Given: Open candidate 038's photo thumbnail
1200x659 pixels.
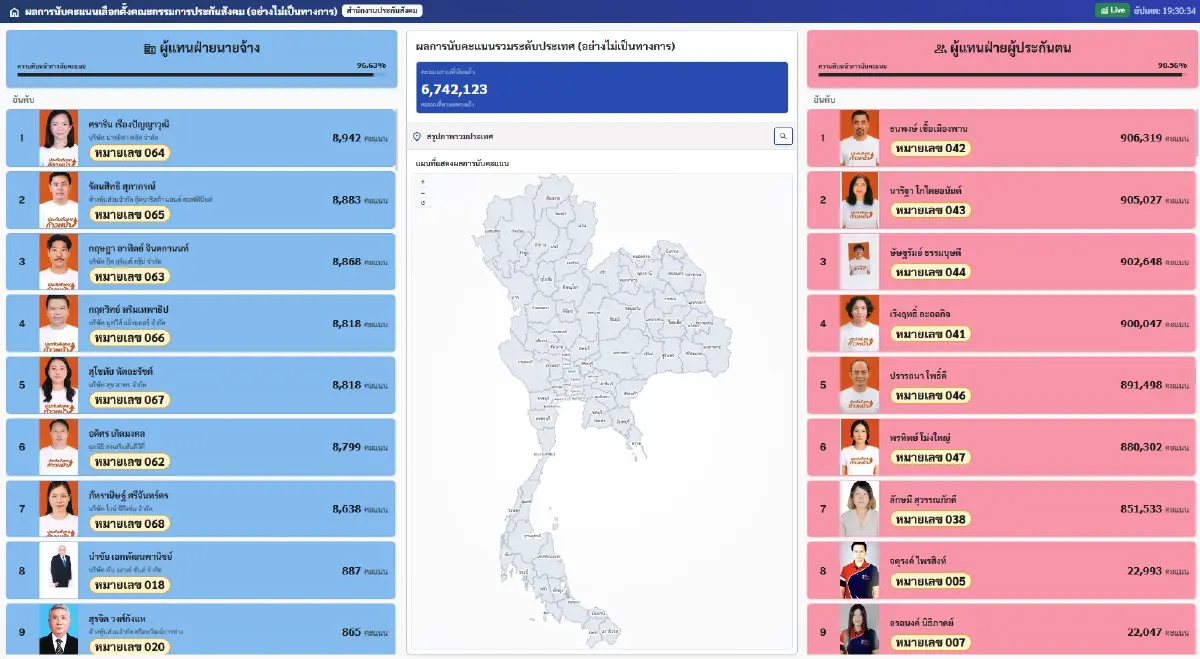Looking at the screenshot, I should [859, 509].
